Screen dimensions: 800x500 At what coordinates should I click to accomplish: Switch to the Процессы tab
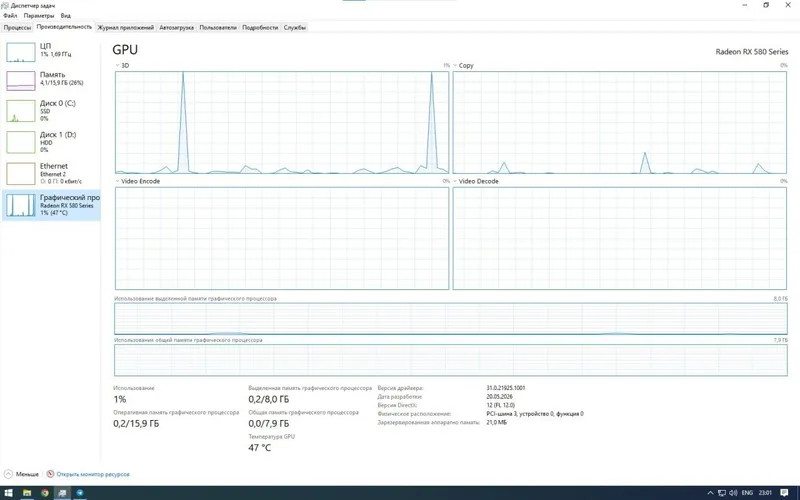[x=17, y=28]
